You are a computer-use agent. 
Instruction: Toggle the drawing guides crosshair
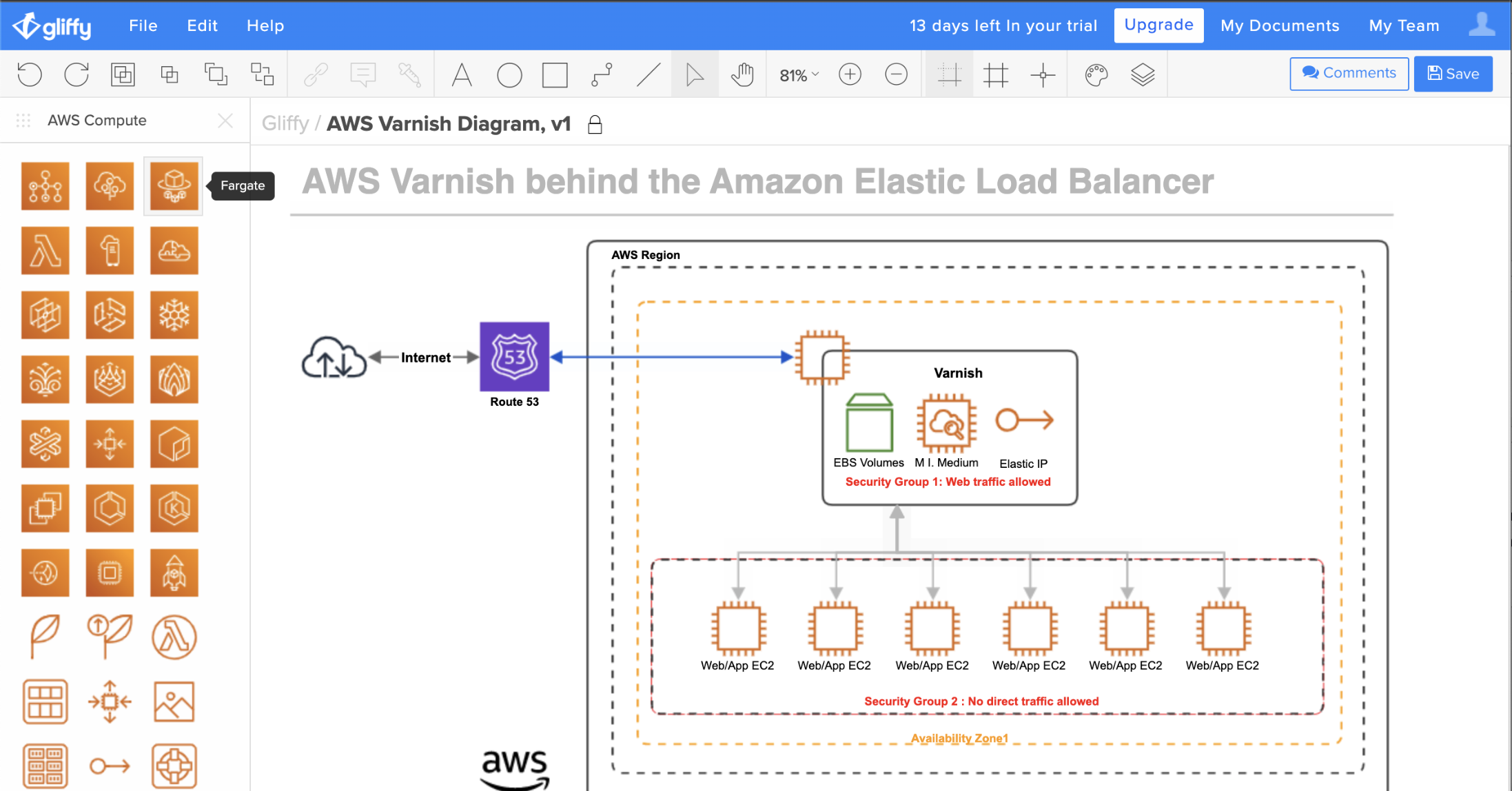pyautogui.click(x=1043, y=74)
